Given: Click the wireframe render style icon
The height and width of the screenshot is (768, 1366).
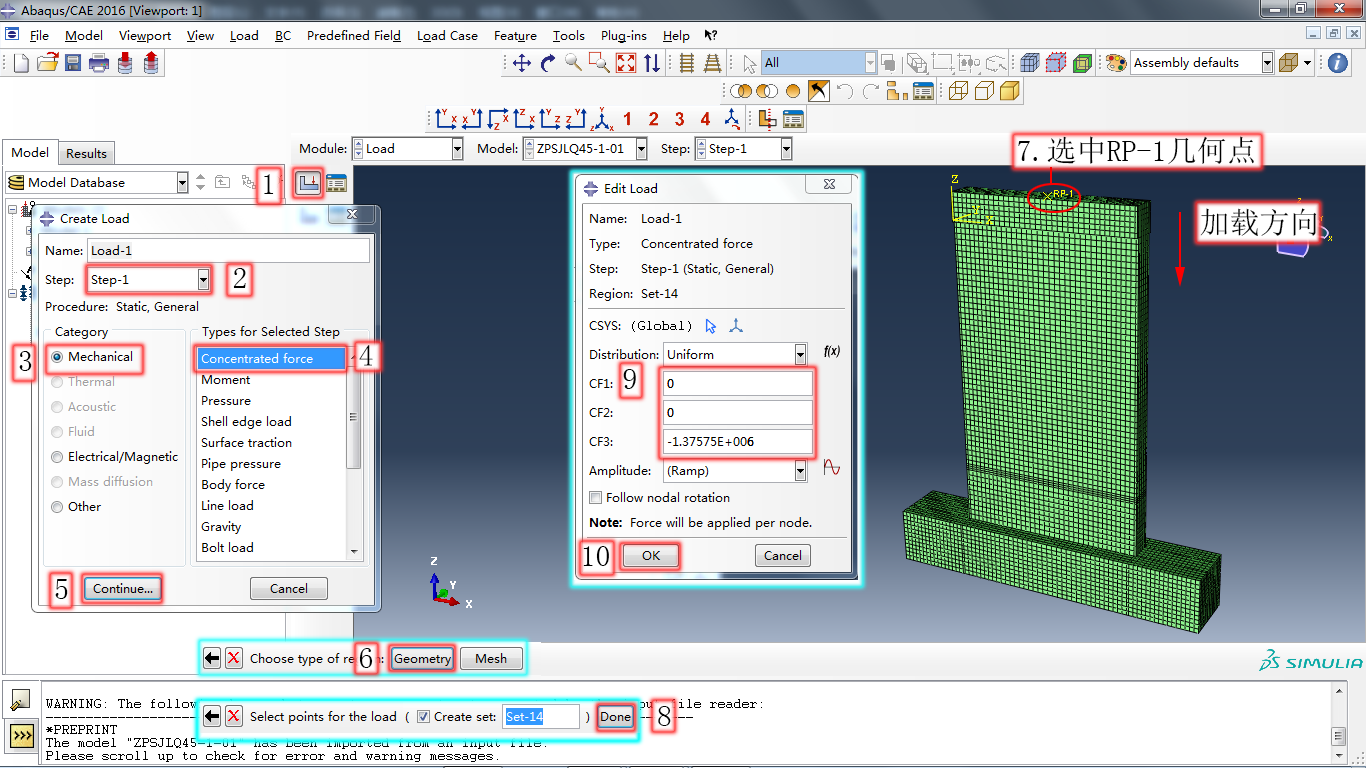Looking at the screenshot, I should click(958, 91).
